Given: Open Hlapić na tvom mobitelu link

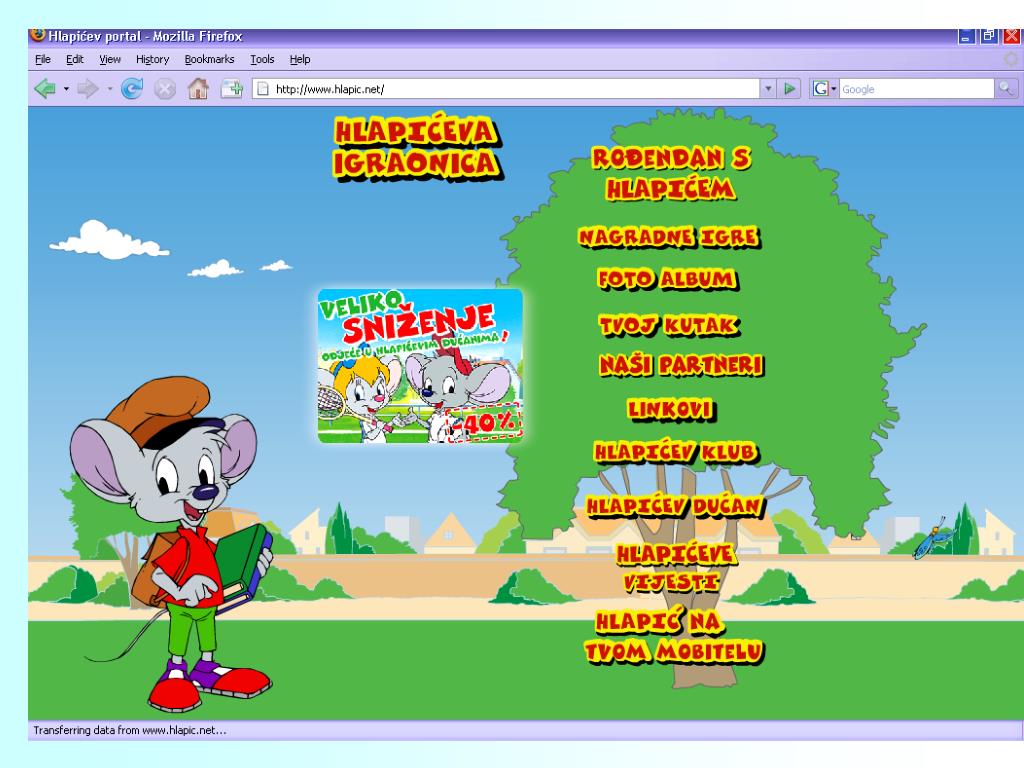Looking at the screenshot, I should 673,637.
